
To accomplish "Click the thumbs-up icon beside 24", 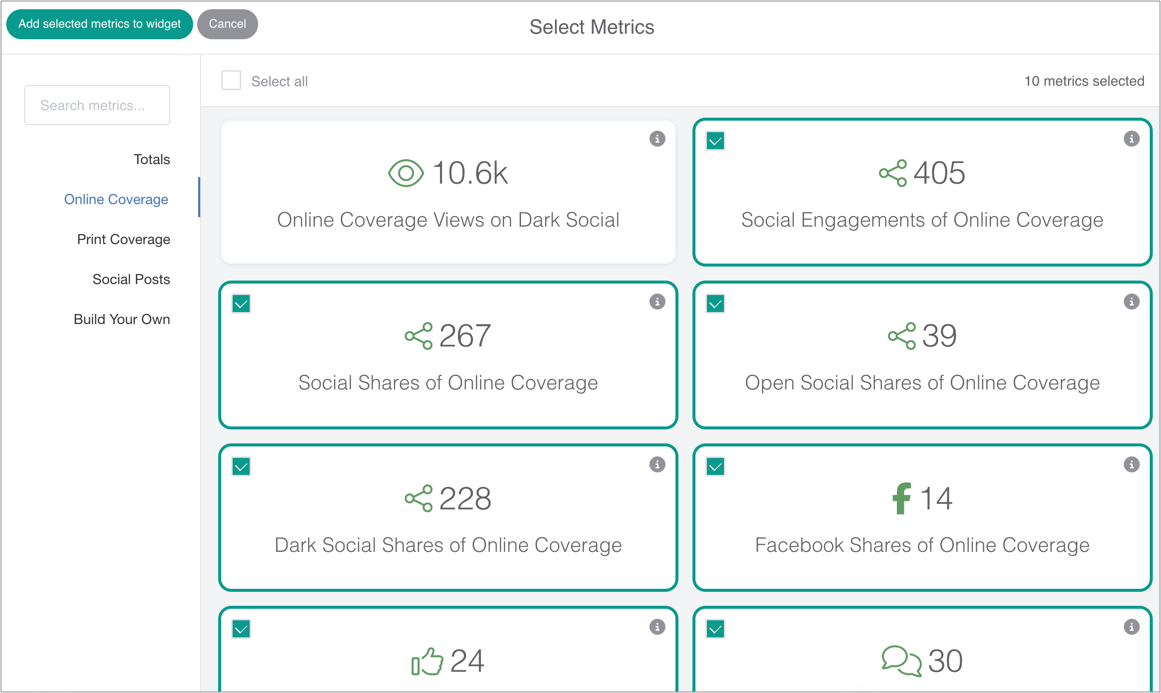I will coord(427,661).
